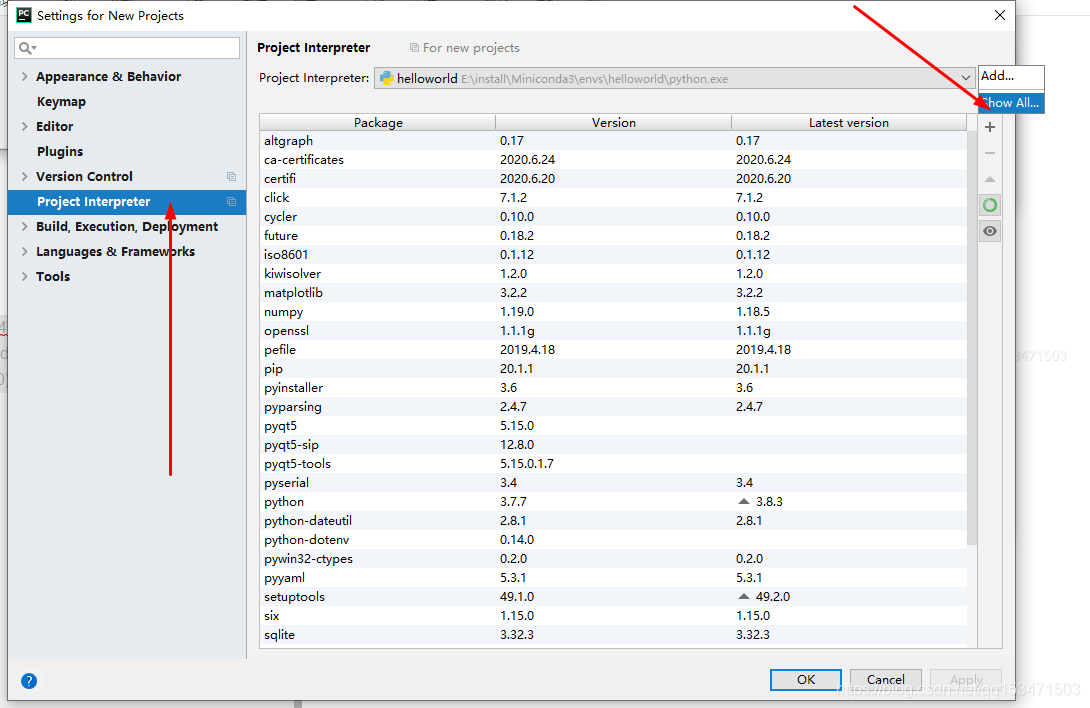Expand Build, Execution, Deployment section

(x=24, y=227)
